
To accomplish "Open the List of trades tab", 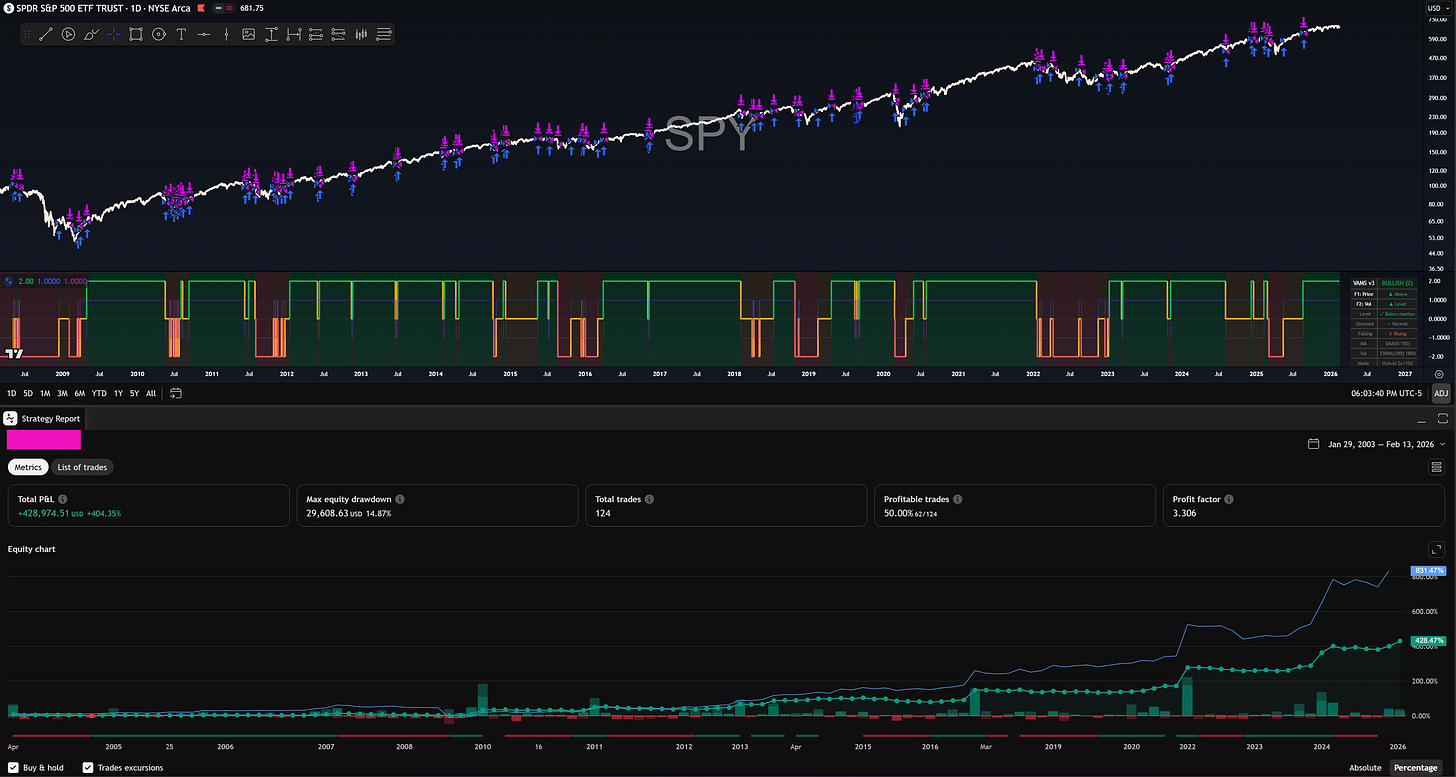I will 82,467.
